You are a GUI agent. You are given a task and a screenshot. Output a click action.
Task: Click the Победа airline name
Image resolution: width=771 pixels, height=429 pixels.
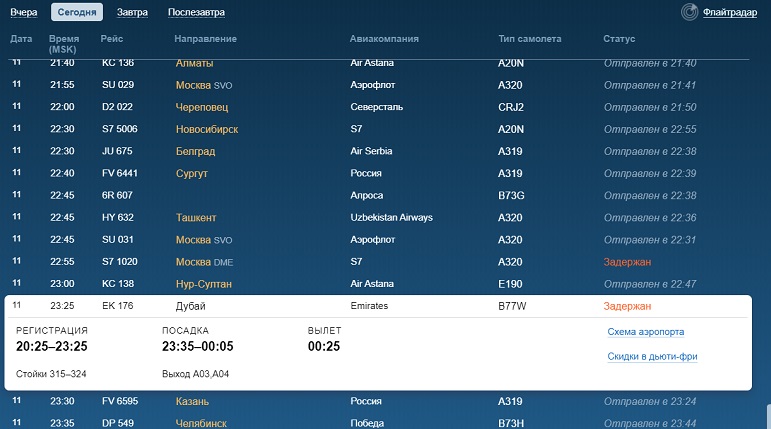(x=367, y=423)
